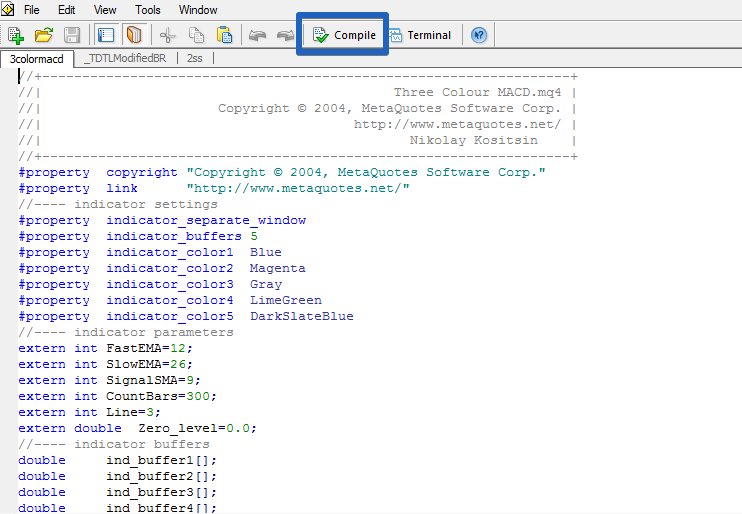Expand the Window menu
The height and width of the screenshot is (514, 742).
(x=198, y=10)
